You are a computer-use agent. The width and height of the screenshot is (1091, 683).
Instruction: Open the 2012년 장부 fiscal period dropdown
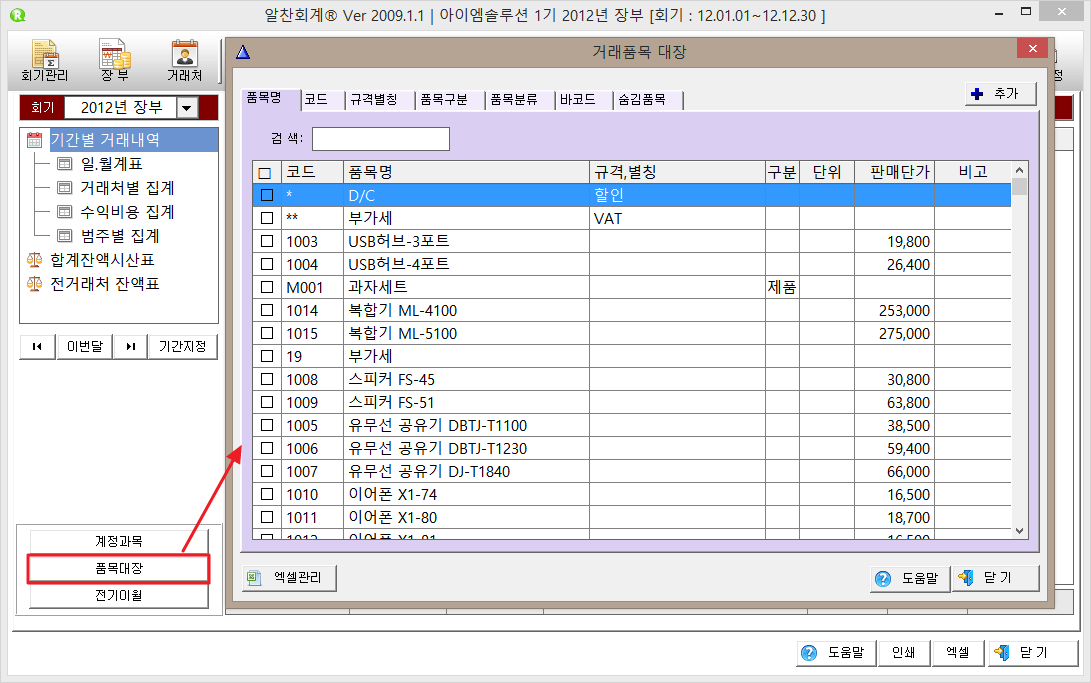[186, 108]
